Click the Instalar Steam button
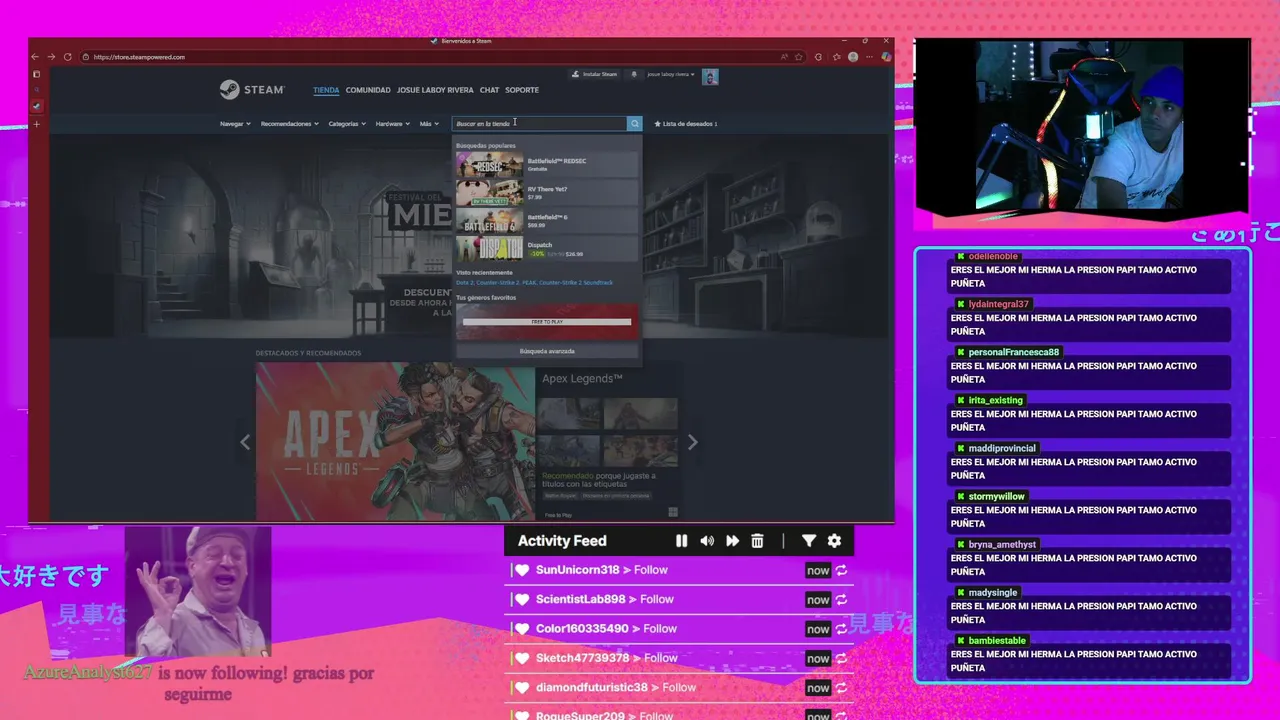The height and width of the screenshot is (720, 1280). [594, 74]
